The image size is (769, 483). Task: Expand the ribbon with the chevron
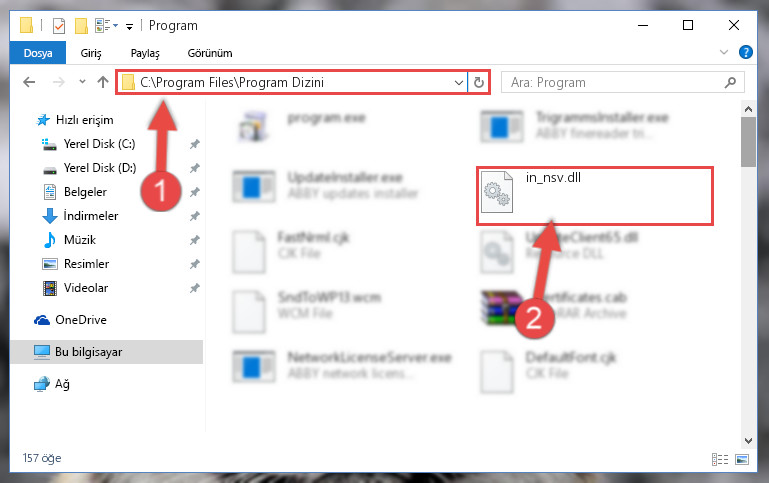723,52
